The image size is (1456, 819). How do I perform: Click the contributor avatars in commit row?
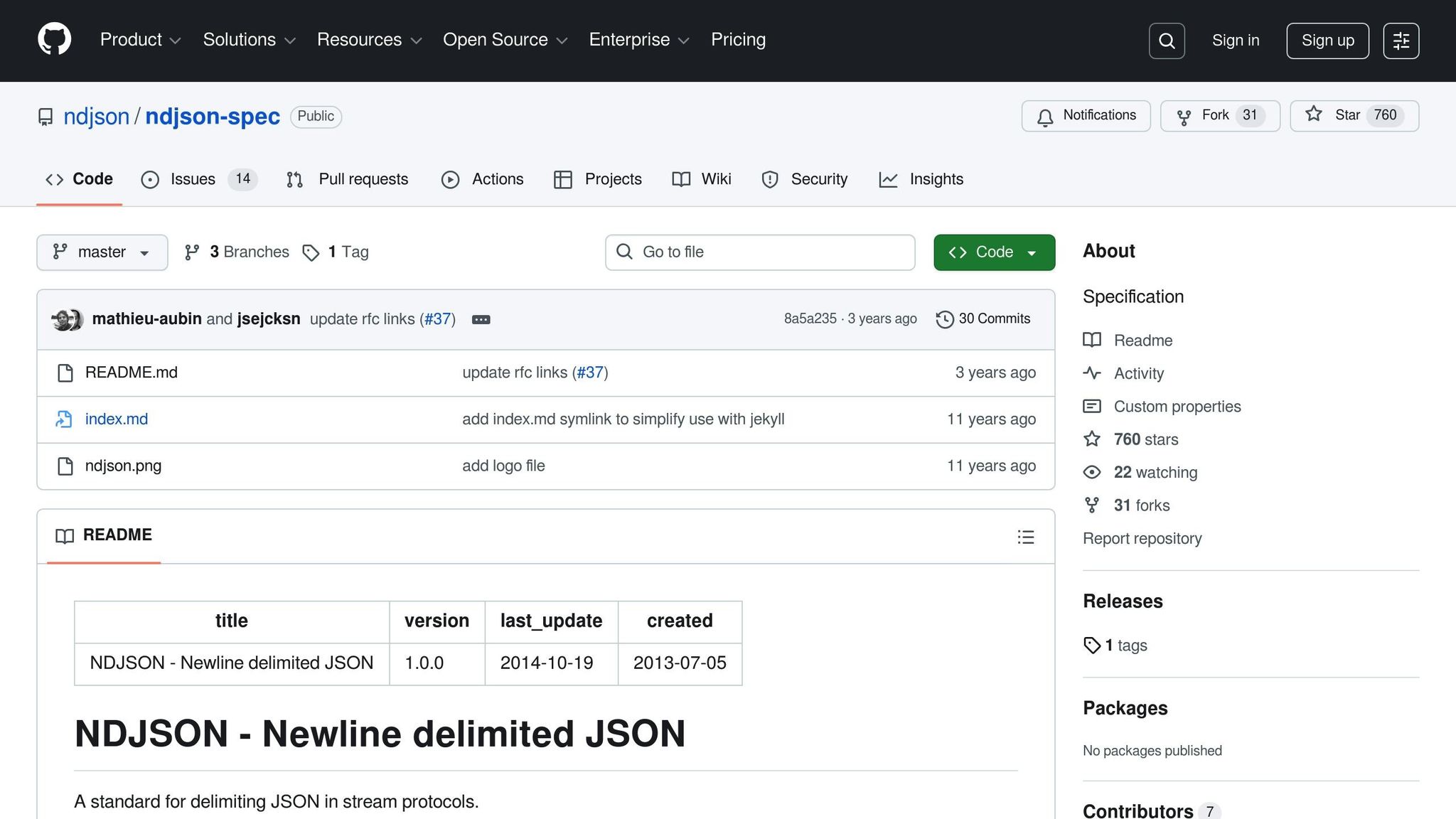(68, 320)
